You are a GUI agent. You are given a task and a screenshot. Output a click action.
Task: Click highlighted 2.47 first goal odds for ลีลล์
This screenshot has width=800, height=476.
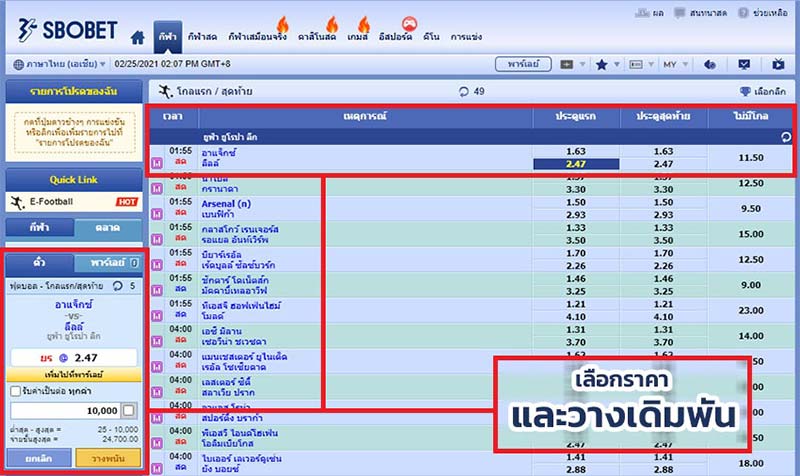coord(576,164)
